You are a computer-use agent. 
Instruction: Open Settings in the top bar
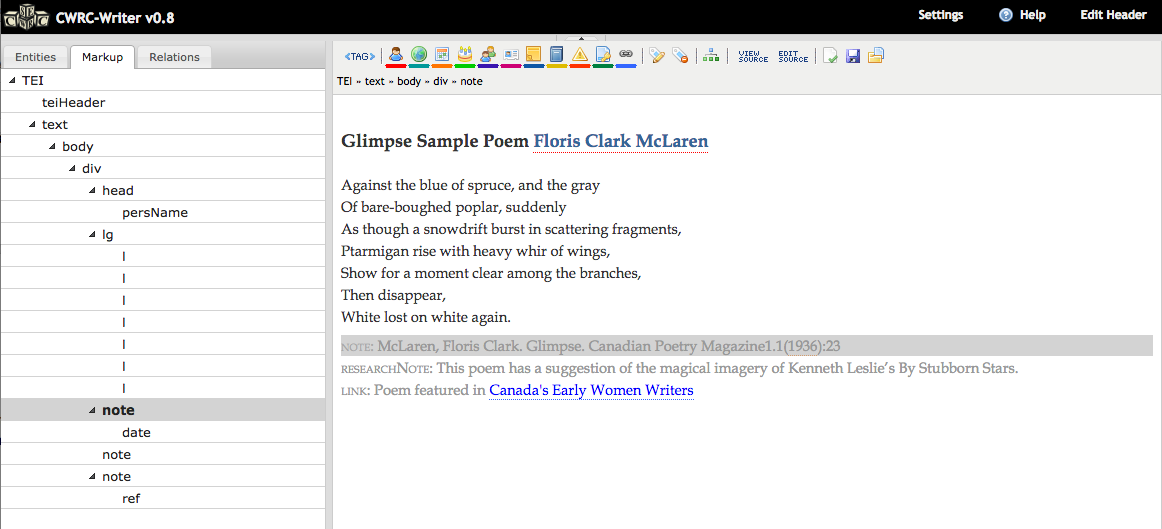pyautogui.click(x=940, y=15)
